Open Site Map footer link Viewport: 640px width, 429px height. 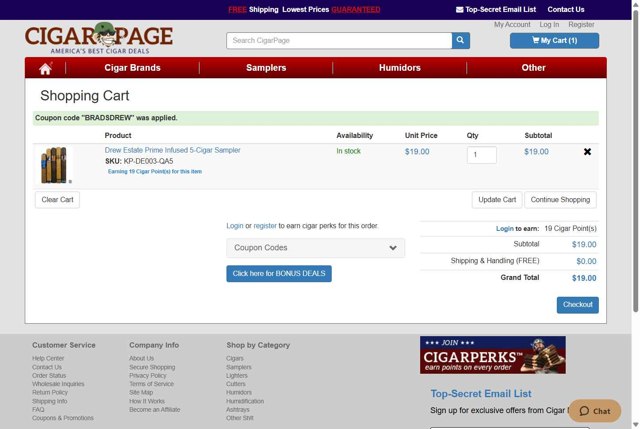pos(141,392)
